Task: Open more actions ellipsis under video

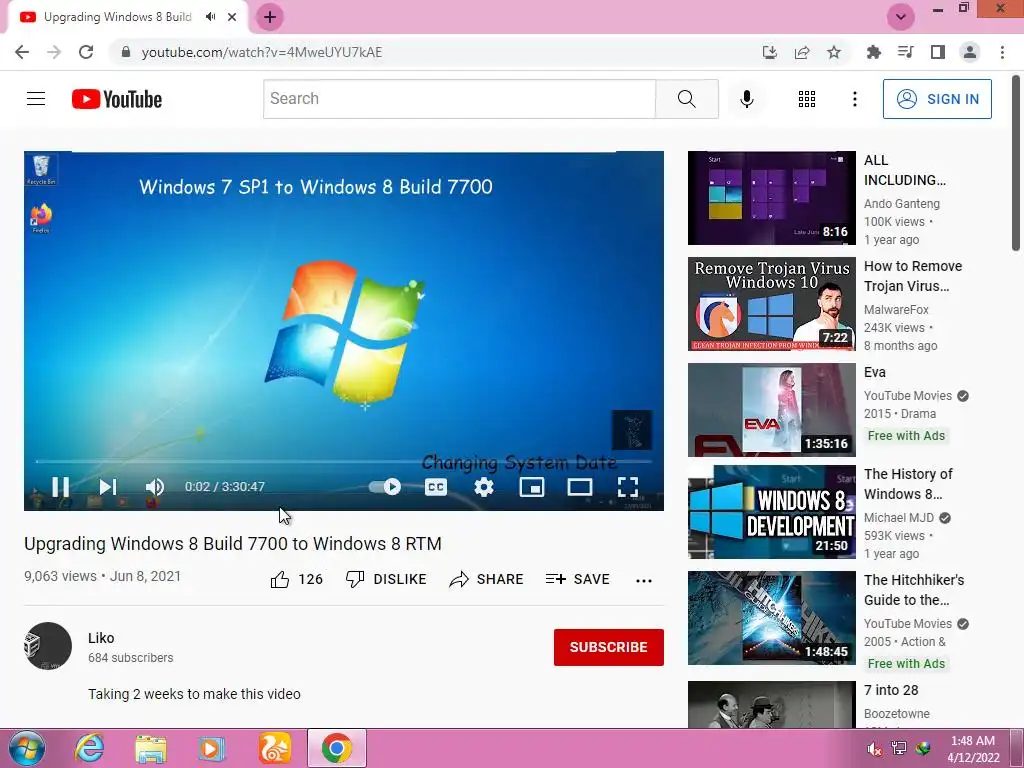Action: click(x=644, y=580)
